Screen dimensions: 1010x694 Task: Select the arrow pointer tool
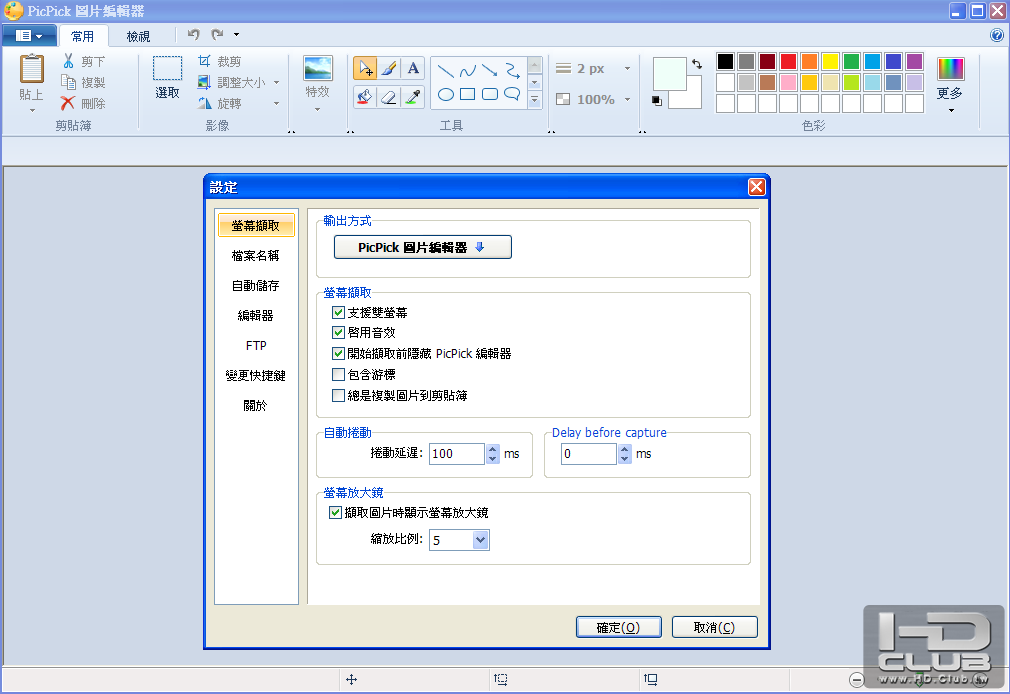coord(365,68)
